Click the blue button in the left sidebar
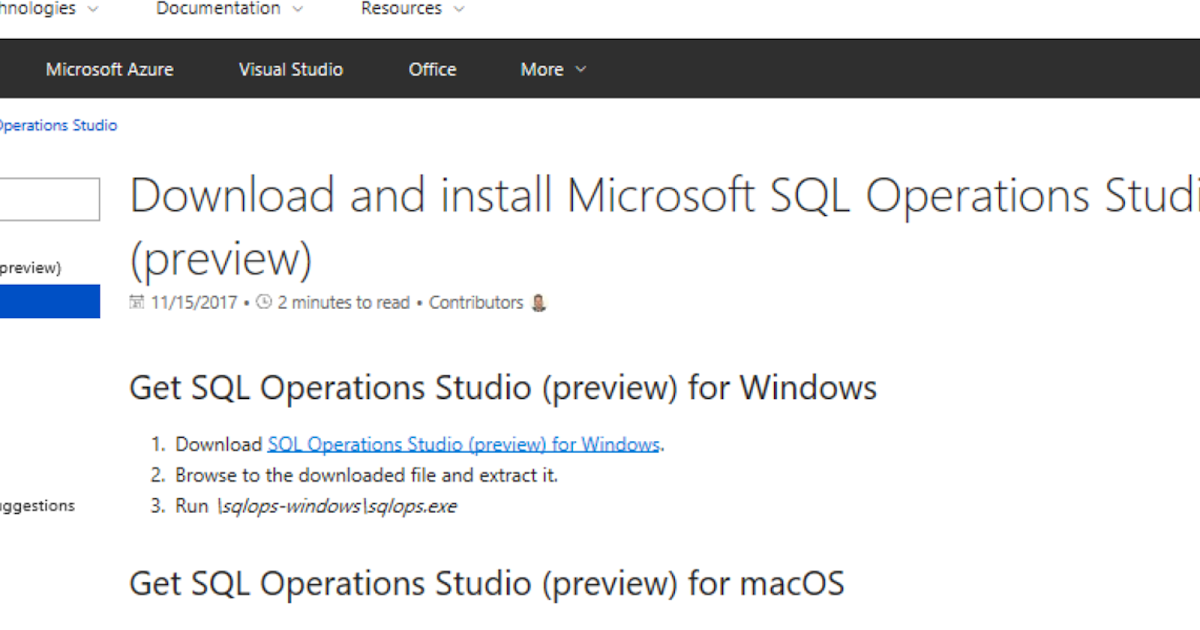 [50, 301]
